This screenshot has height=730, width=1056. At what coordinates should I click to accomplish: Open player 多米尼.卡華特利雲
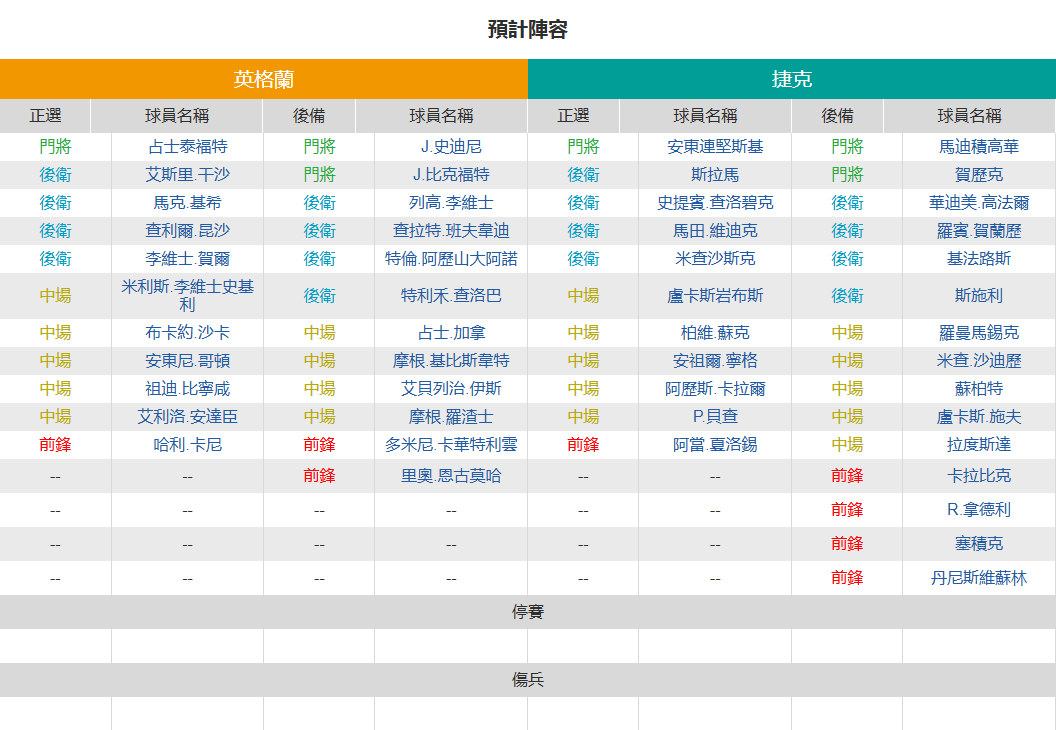point(451,445)
